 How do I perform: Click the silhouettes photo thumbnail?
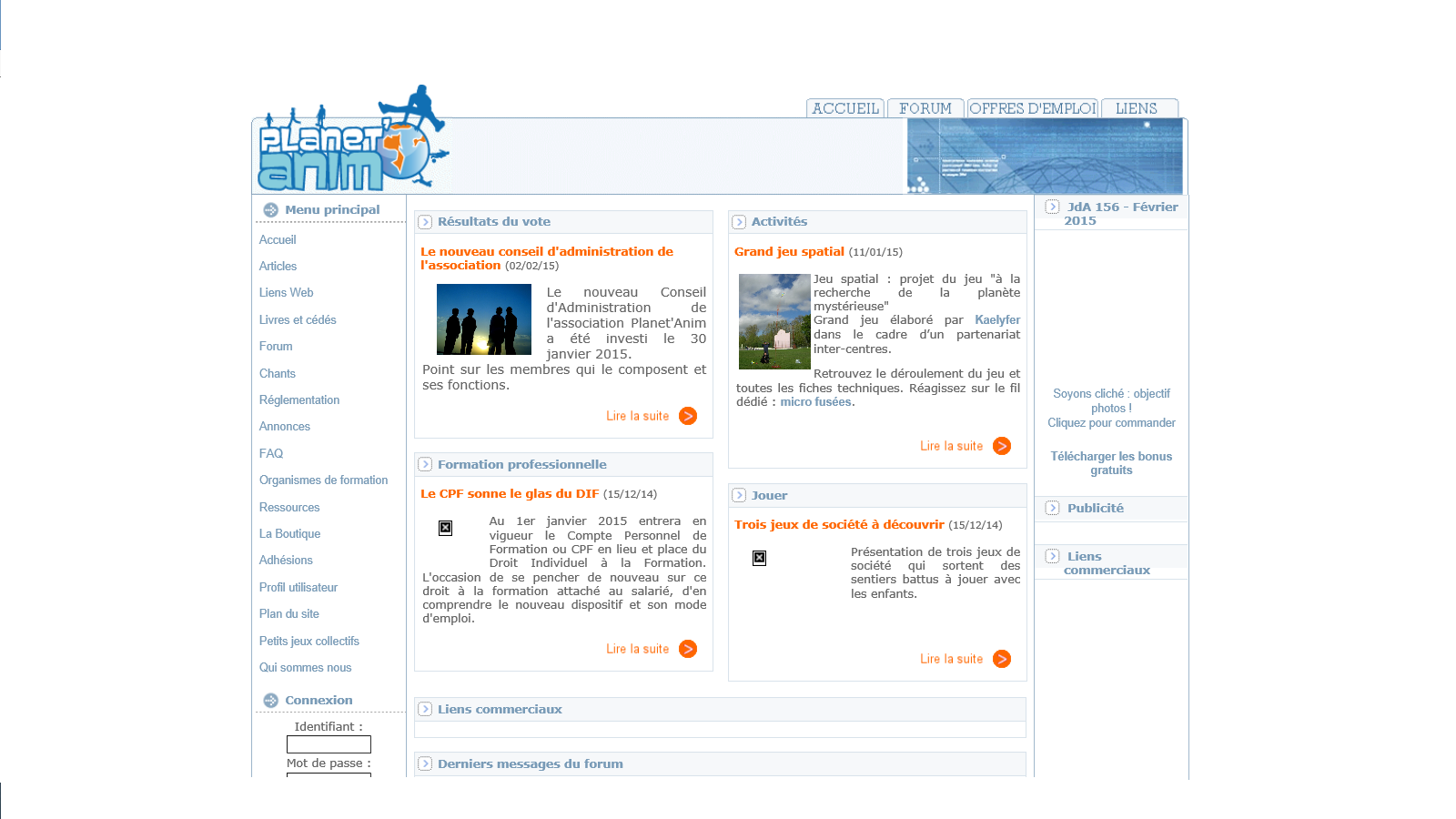point(484,319)
